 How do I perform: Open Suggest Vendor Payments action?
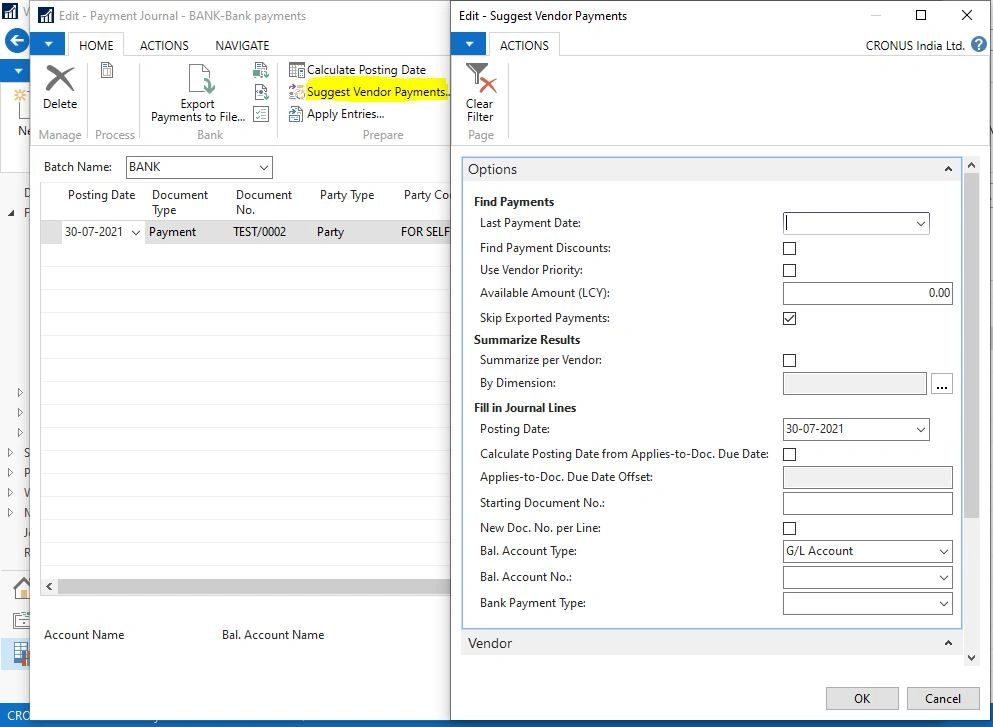point(376,92)
